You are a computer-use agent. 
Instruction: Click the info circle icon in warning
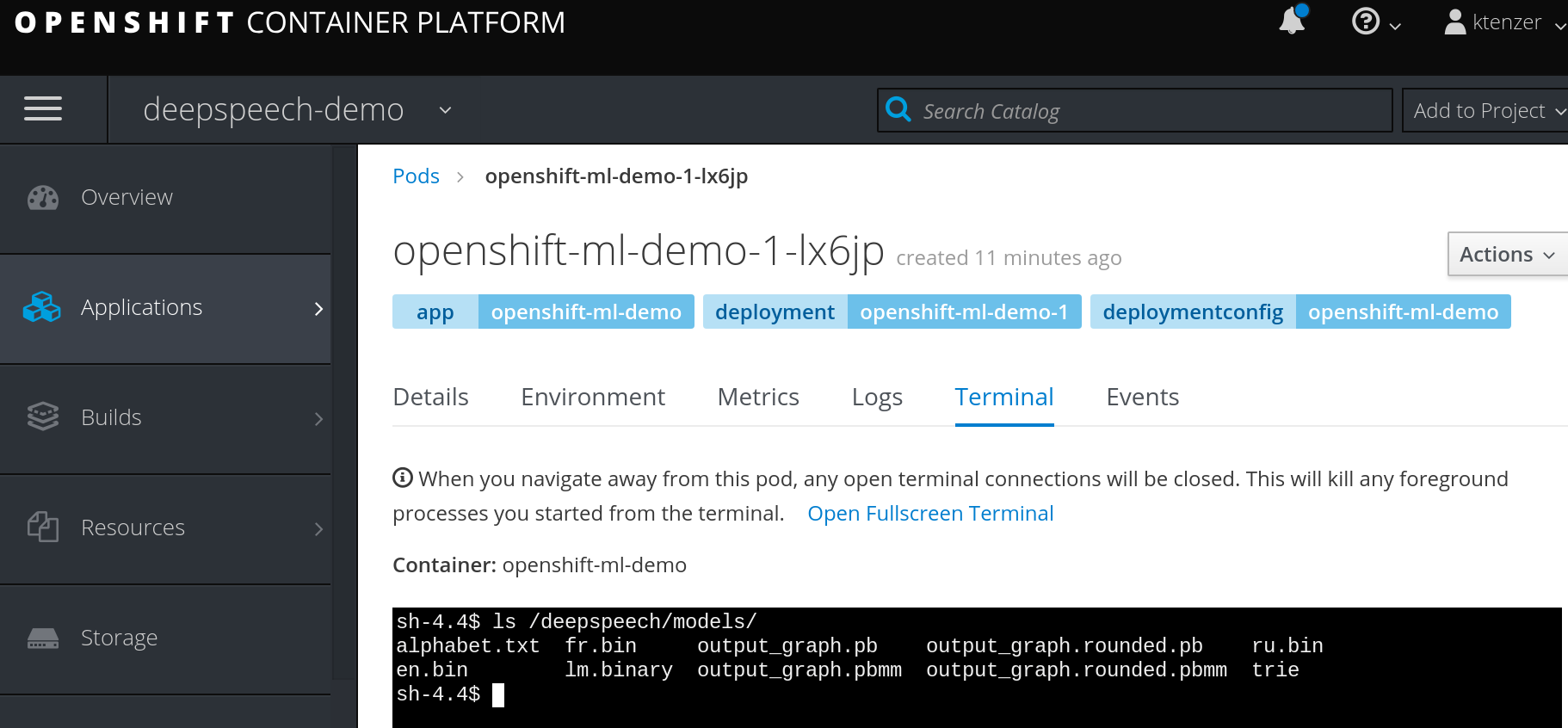pos(403,478)
